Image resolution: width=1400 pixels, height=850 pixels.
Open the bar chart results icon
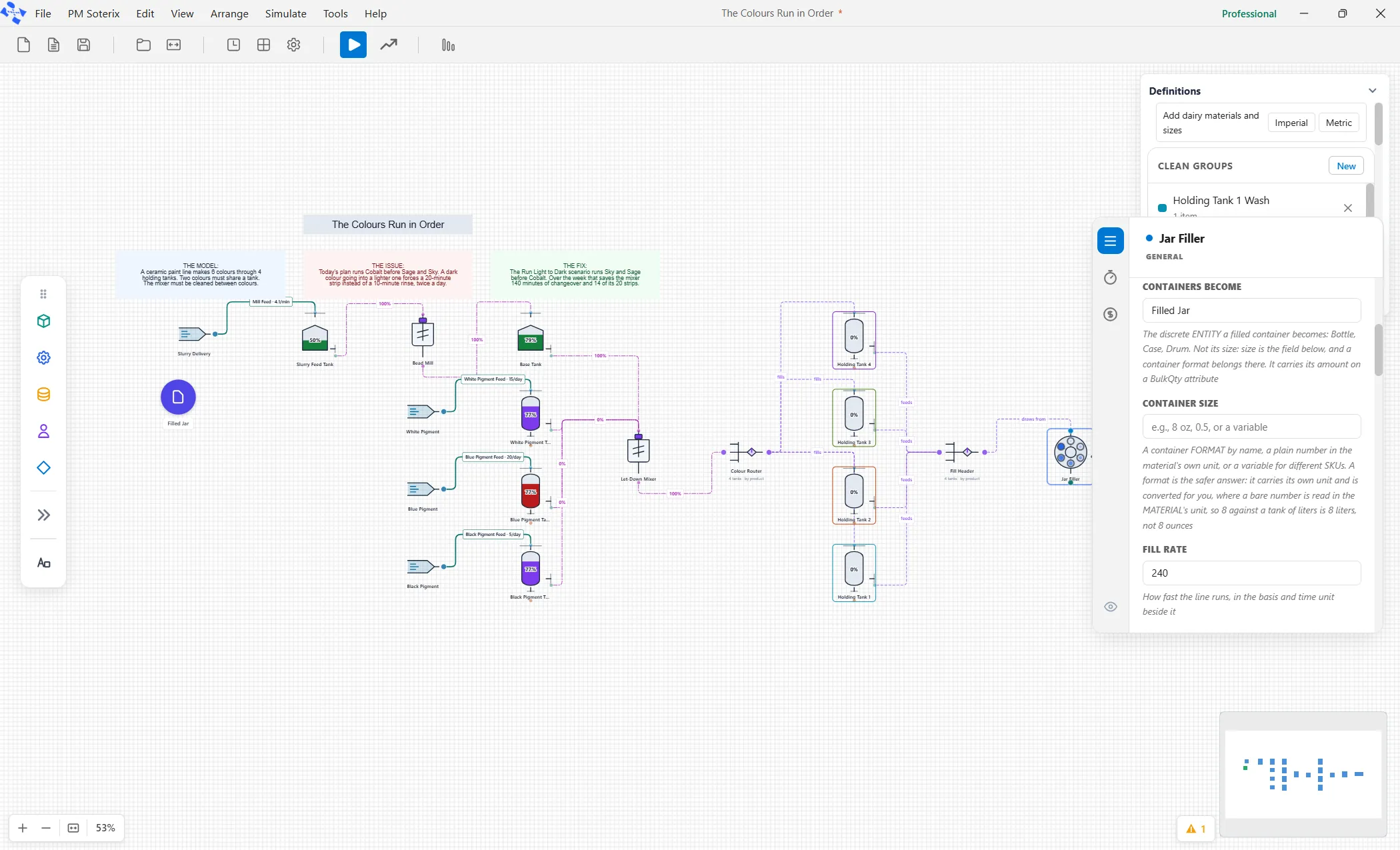tap(448, 45)
